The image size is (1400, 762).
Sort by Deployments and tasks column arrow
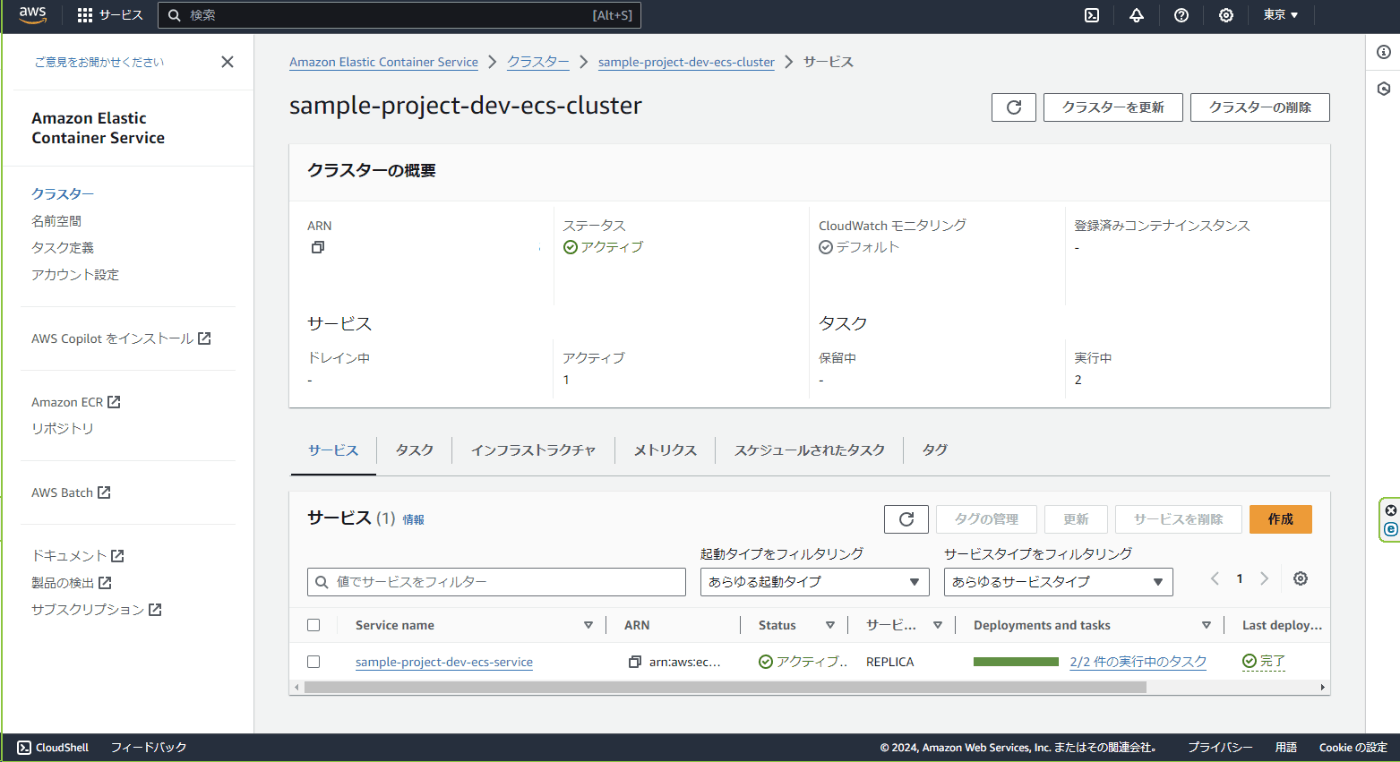coord(1206,625)
